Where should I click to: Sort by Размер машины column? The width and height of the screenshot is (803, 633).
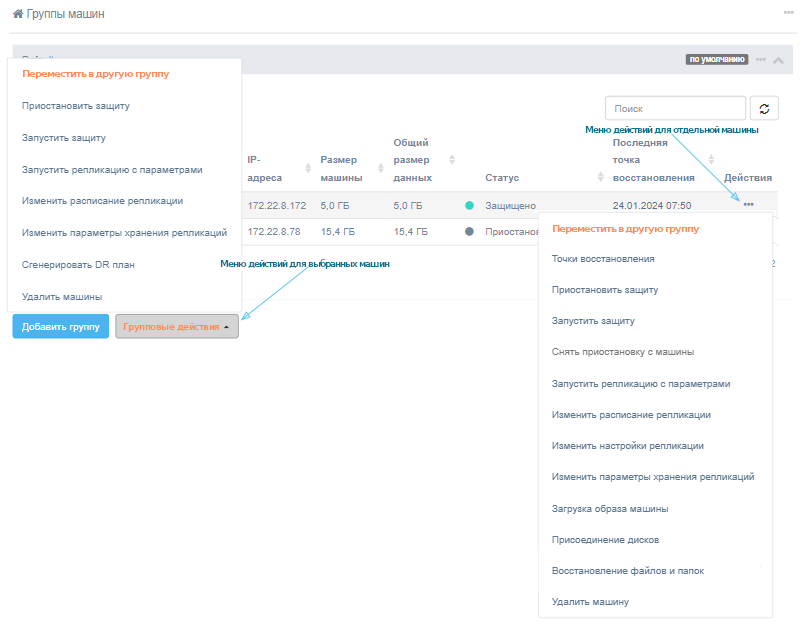point(381,168)
